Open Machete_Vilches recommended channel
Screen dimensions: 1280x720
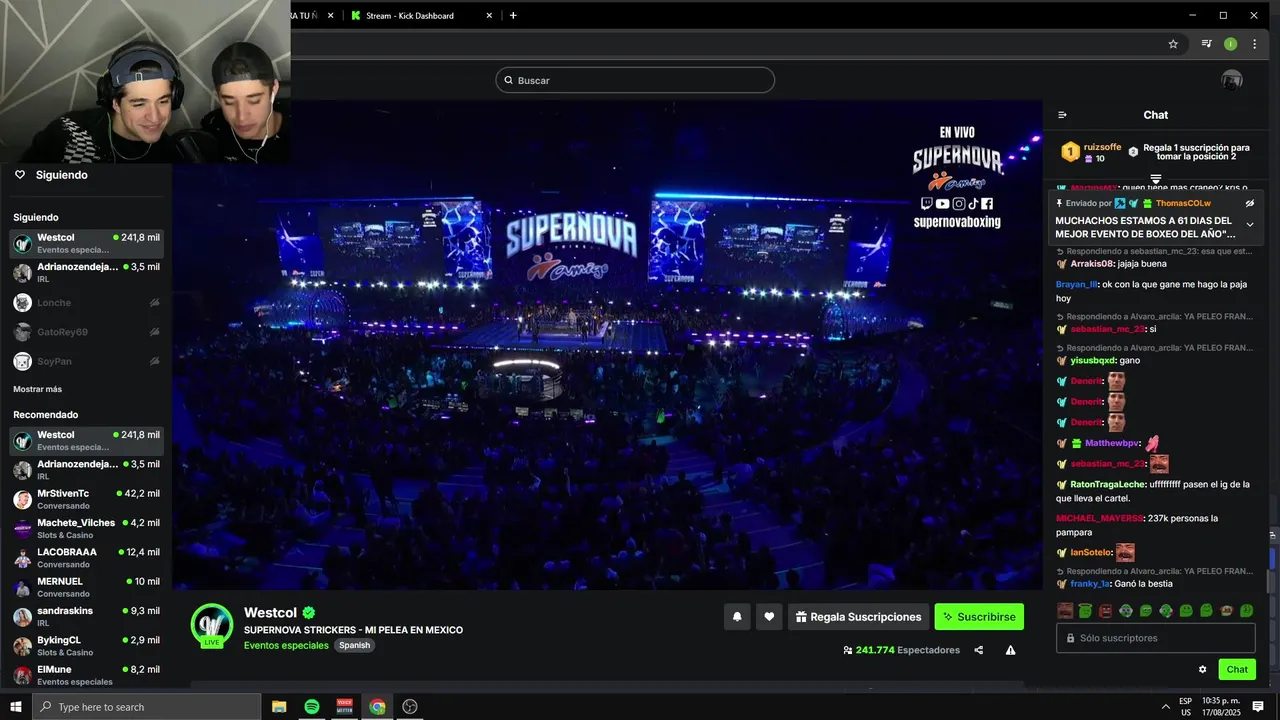[87, 528]
